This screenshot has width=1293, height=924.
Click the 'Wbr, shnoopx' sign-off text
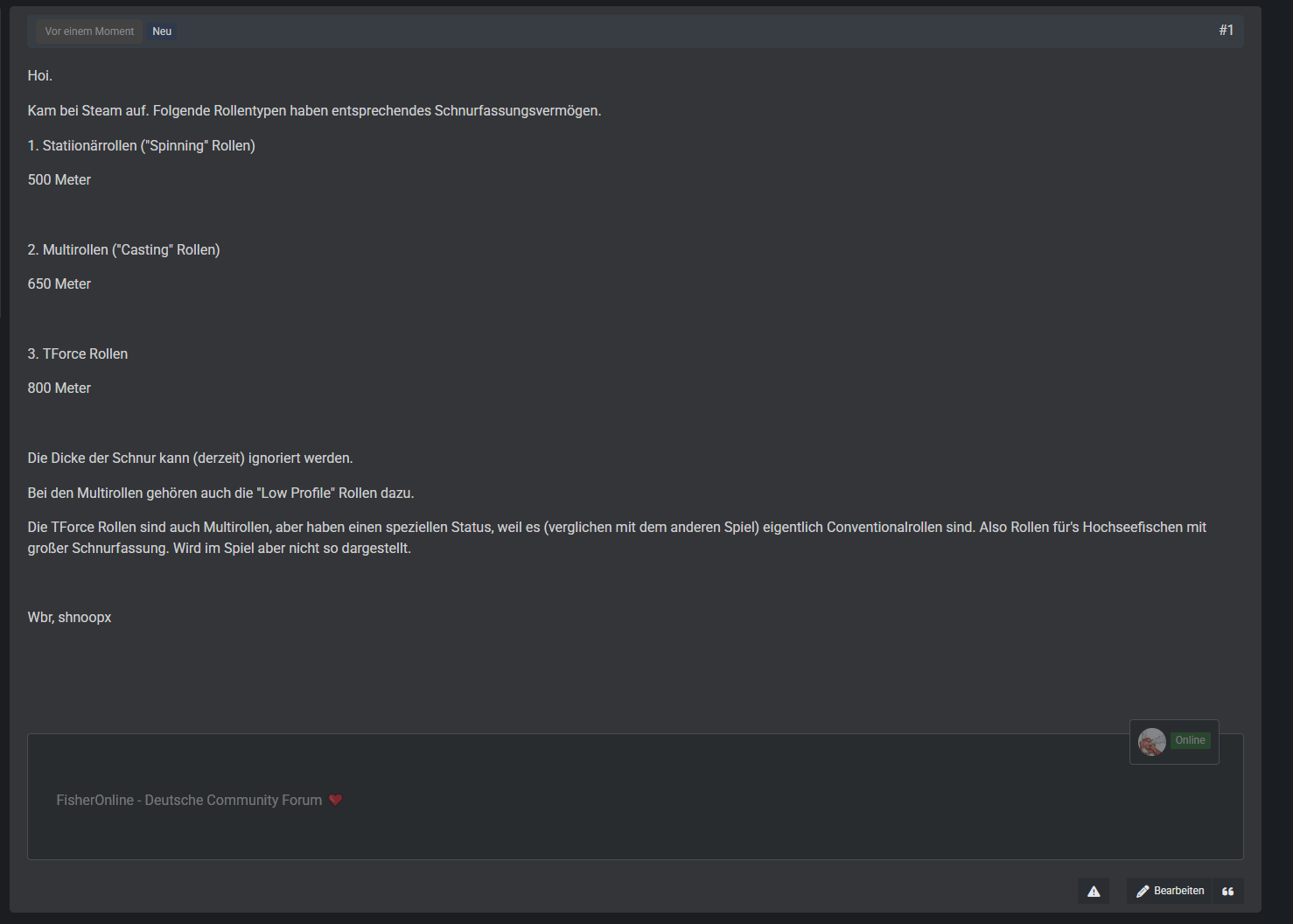point(69,618)
